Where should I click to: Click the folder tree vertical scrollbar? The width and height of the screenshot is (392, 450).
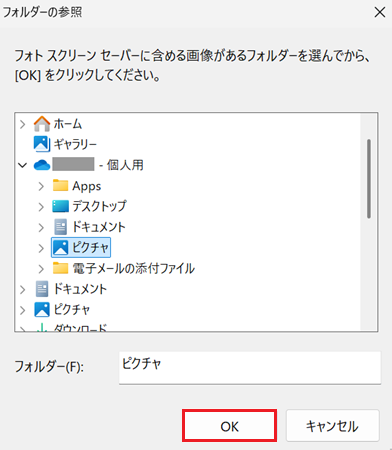coord(369,179)
